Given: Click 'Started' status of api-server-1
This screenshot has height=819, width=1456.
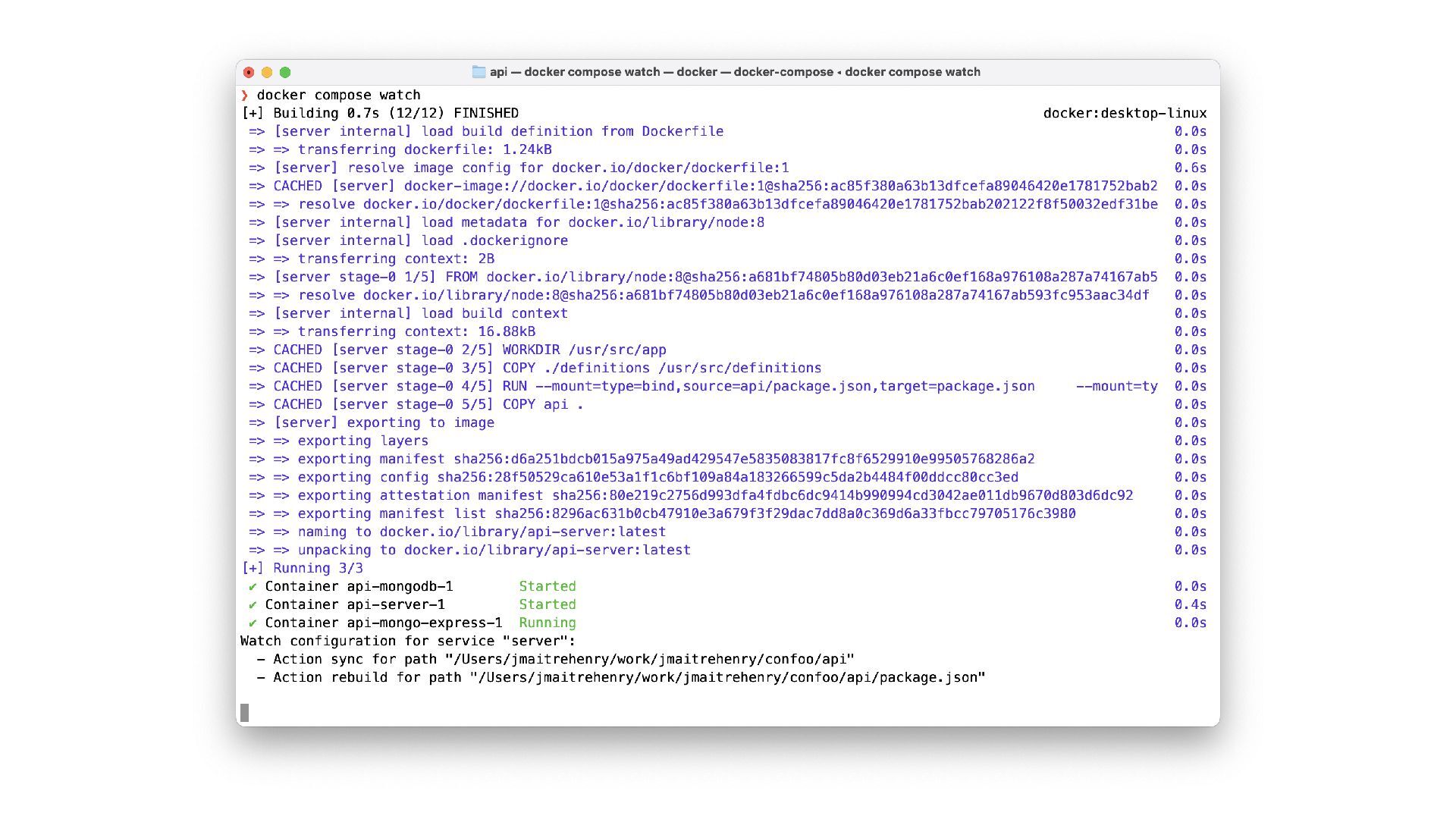Looking at the screenshot, I should (x=548, y=604).
